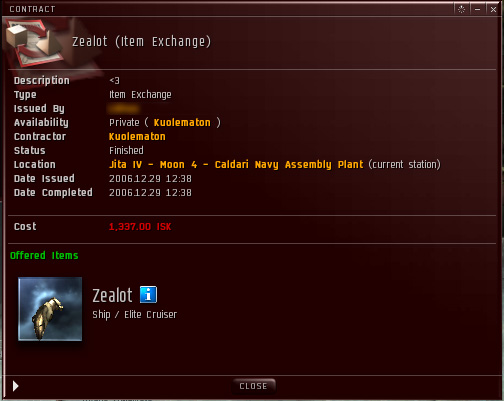Click the Finished status value
The image size is (504, 401).
pyautogui.click(x=126, y=150)
